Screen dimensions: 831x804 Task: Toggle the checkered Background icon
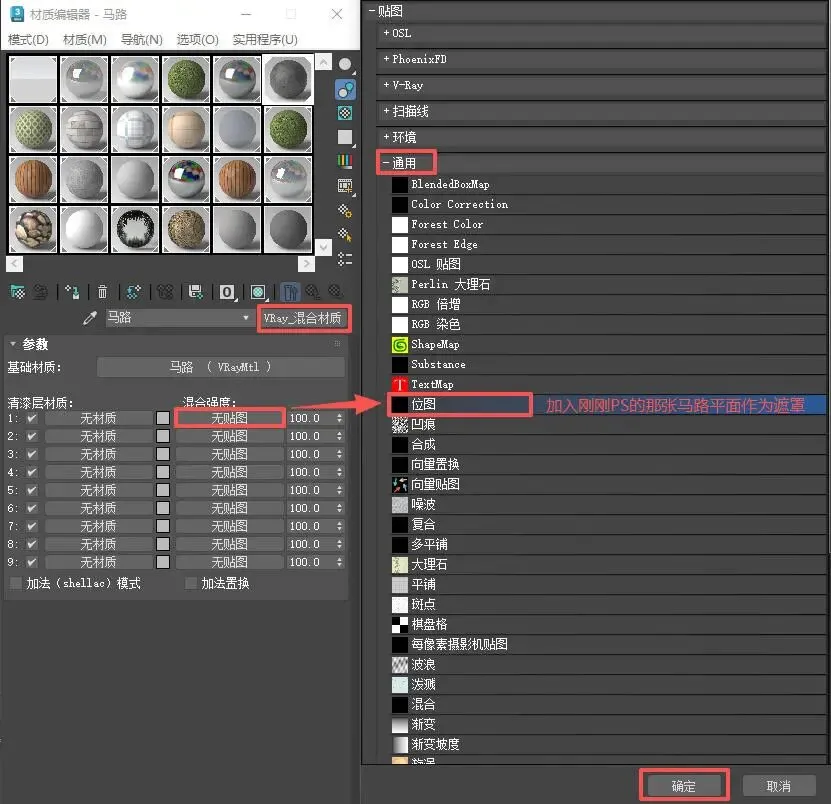(345, 113)
